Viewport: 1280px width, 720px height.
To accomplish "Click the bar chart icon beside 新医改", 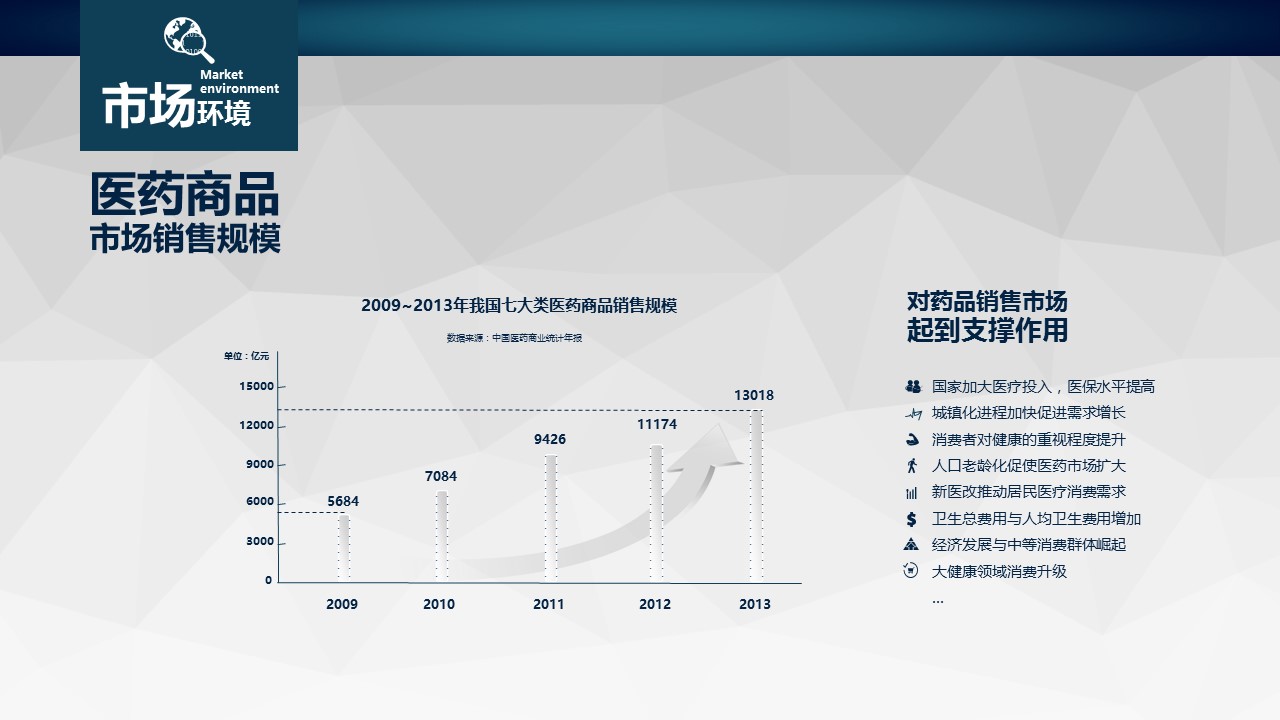I will pyautogui.click(x=912, y=492).
